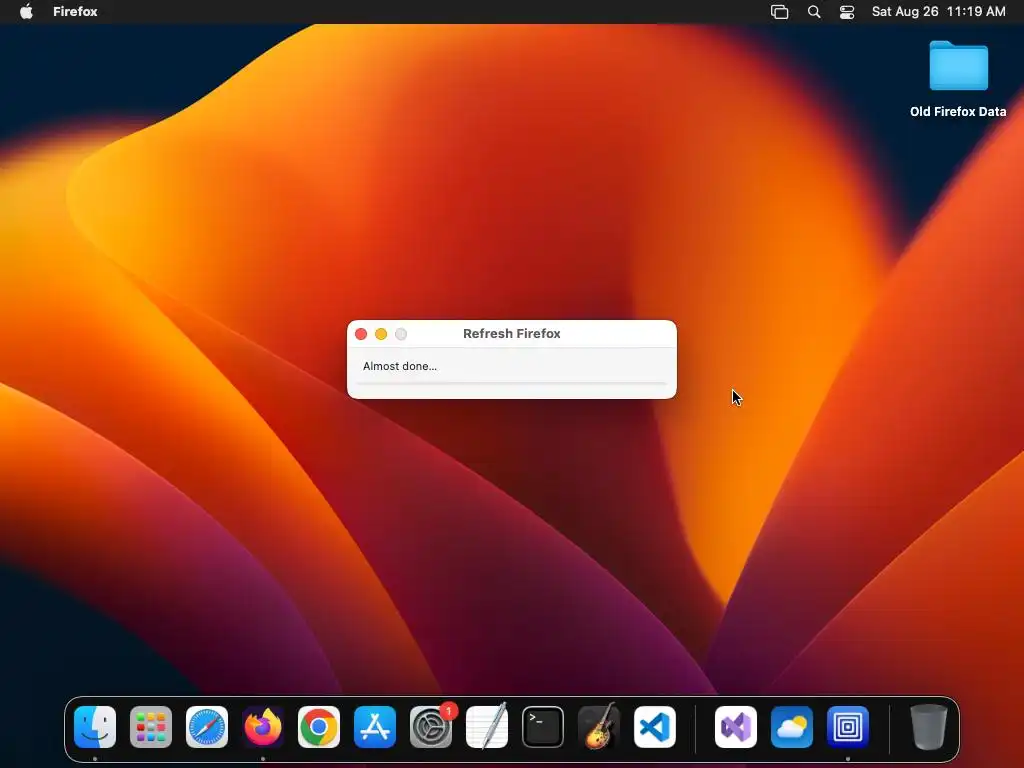Click the date and time in menu bar
The image size is (1024, 768).
pos(938,12)
